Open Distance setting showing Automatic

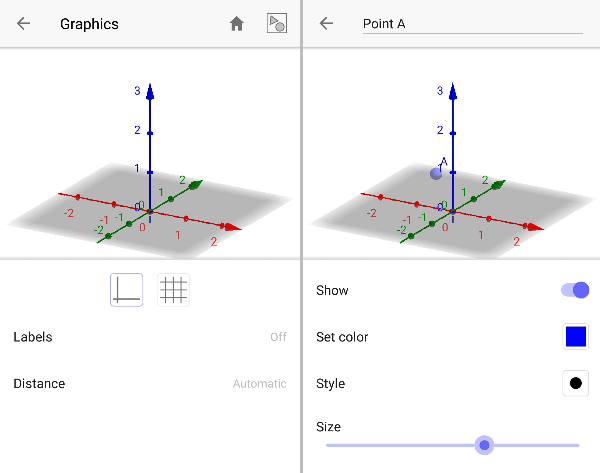[150, 384]
